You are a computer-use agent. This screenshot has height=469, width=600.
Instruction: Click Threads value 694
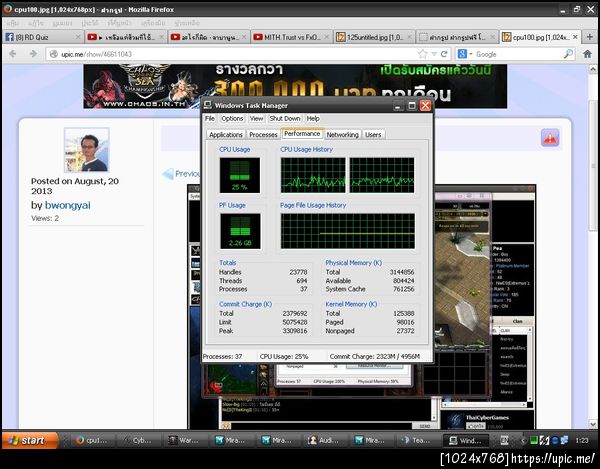pyautogui.click(x=302, y=280)
